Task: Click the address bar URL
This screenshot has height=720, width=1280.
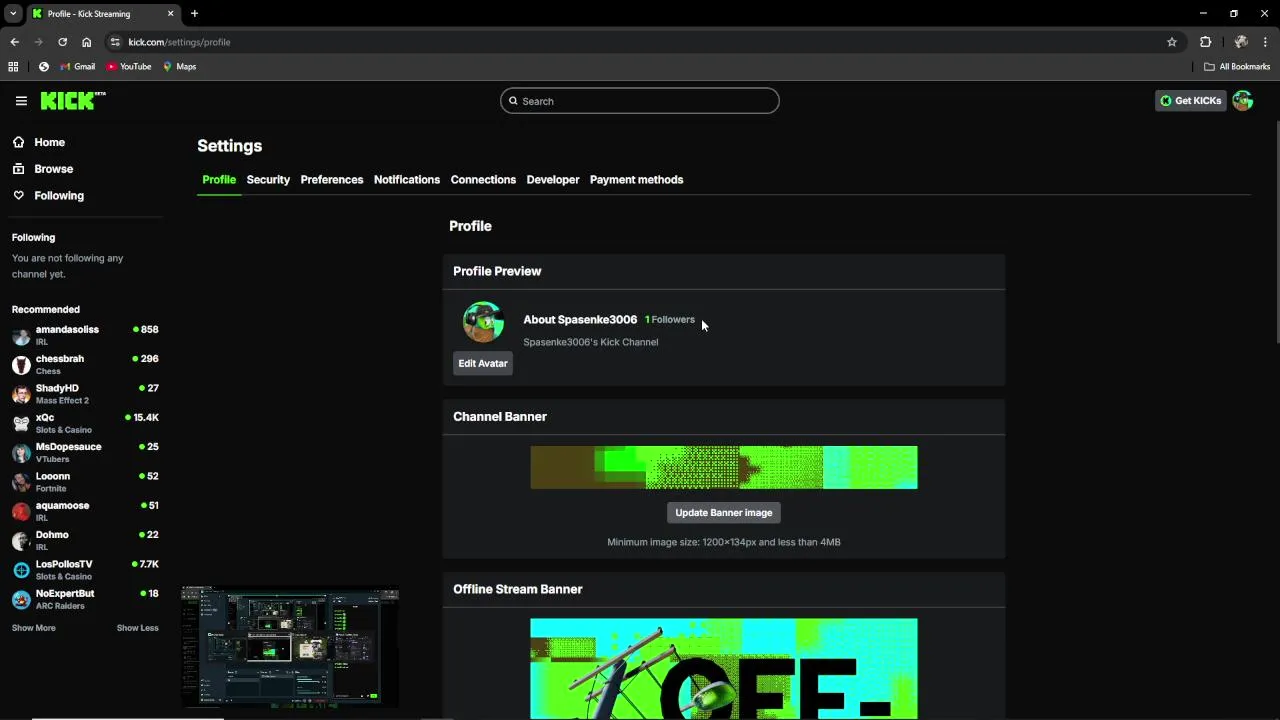Action: tap(180, 42)
